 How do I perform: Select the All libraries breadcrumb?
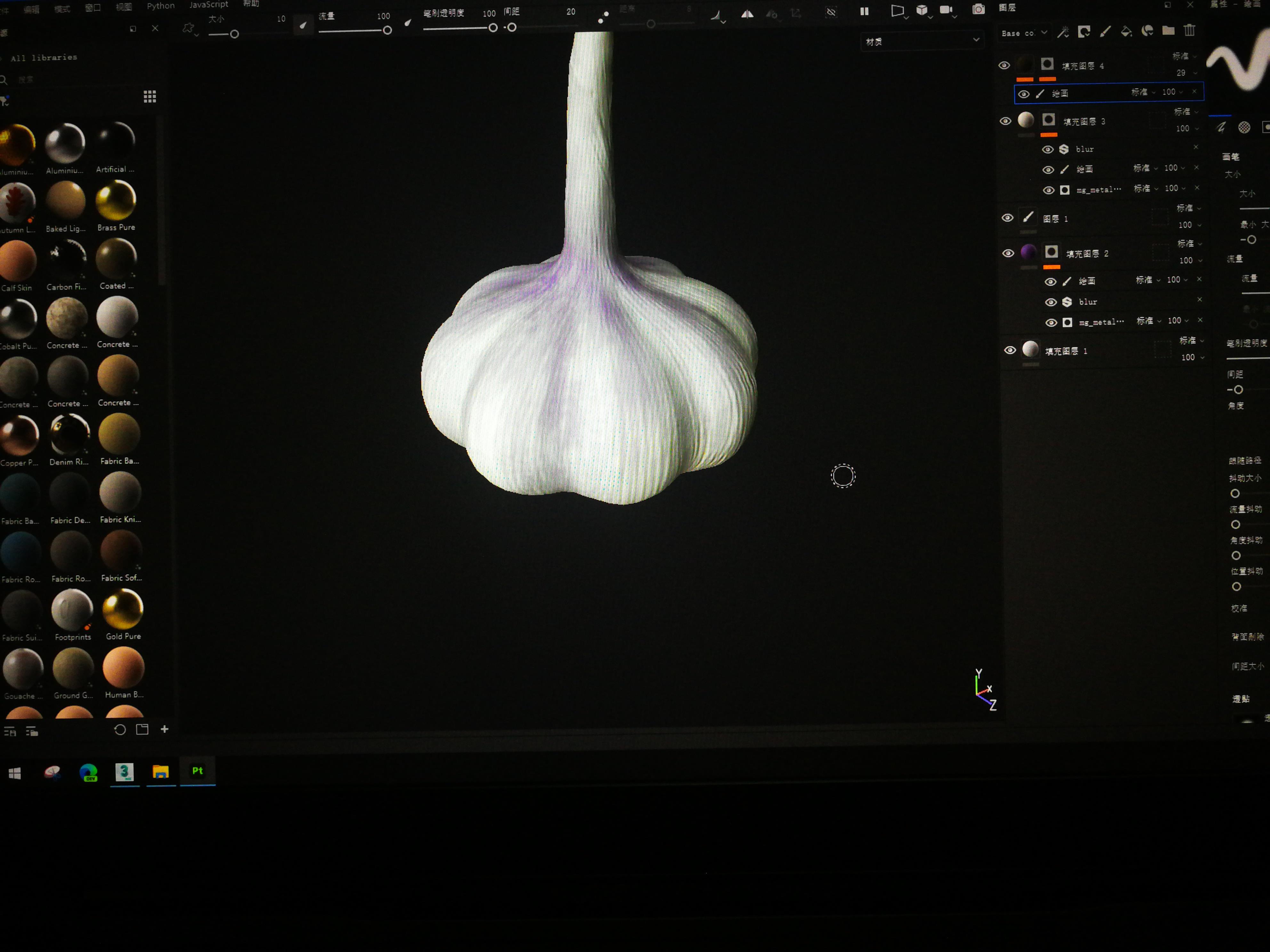point(44,57)
